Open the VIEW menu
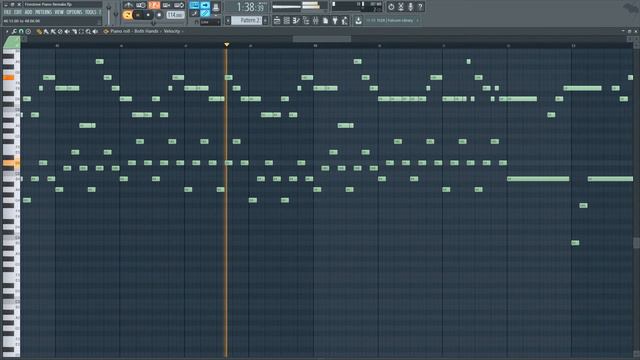 click(x=59, y=12)
